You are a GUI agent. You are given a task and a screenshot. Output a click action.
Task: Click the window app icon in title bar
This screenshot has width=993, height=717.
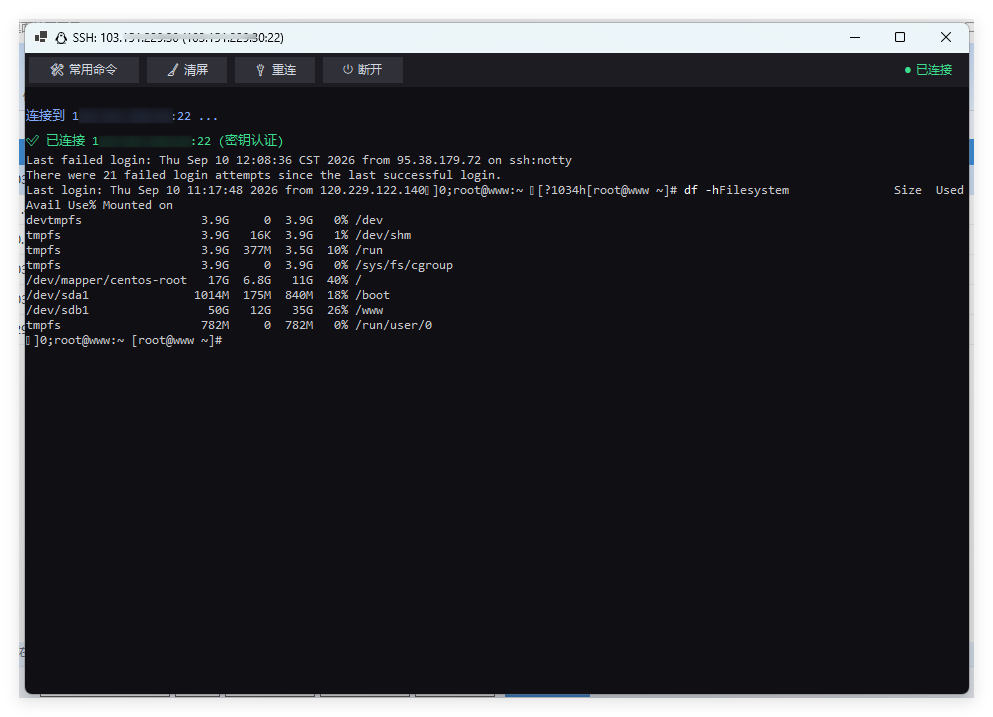tap(41, 37)
